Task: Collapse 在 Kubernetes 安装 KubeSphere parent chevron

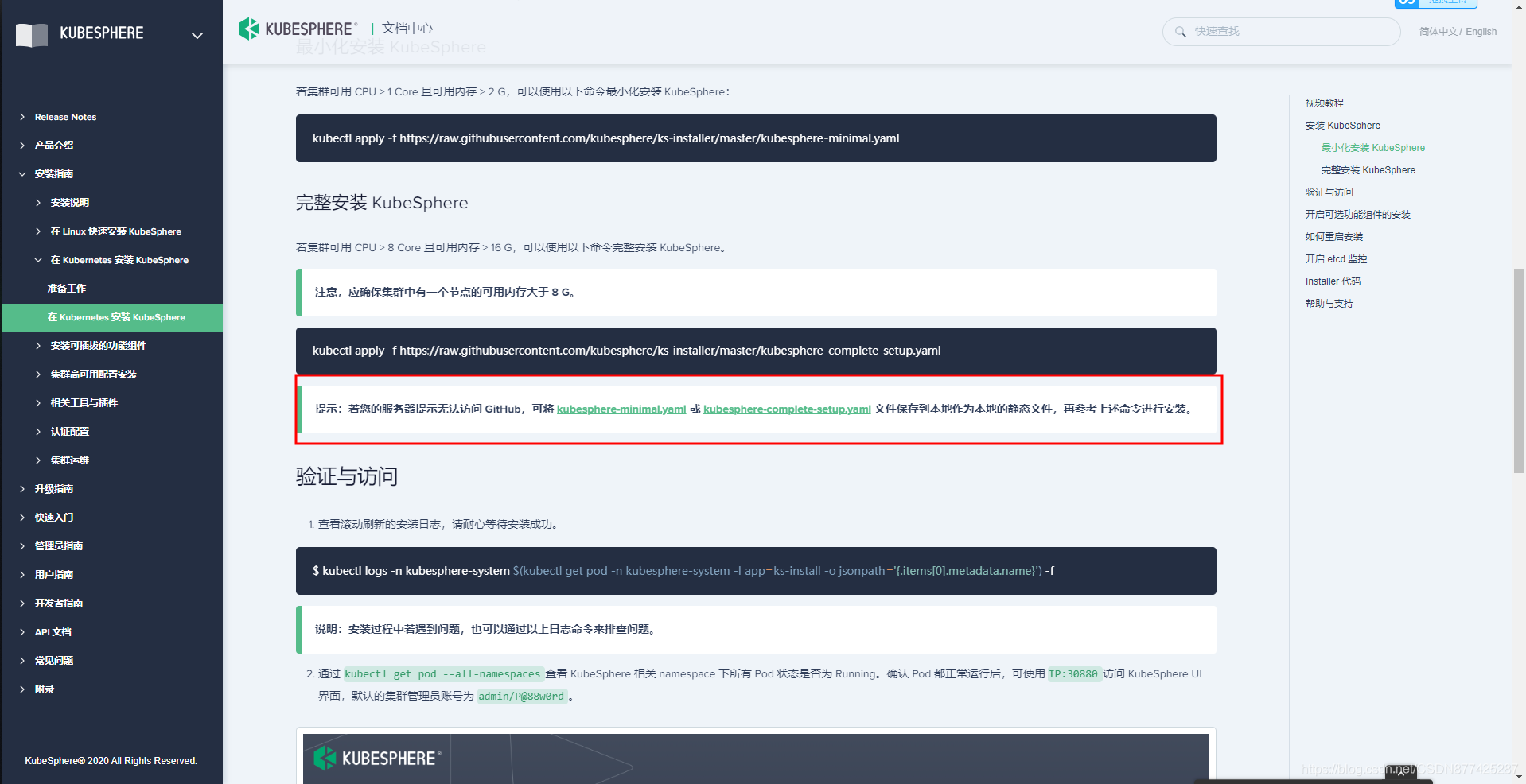Action: [x=38, y=260]
